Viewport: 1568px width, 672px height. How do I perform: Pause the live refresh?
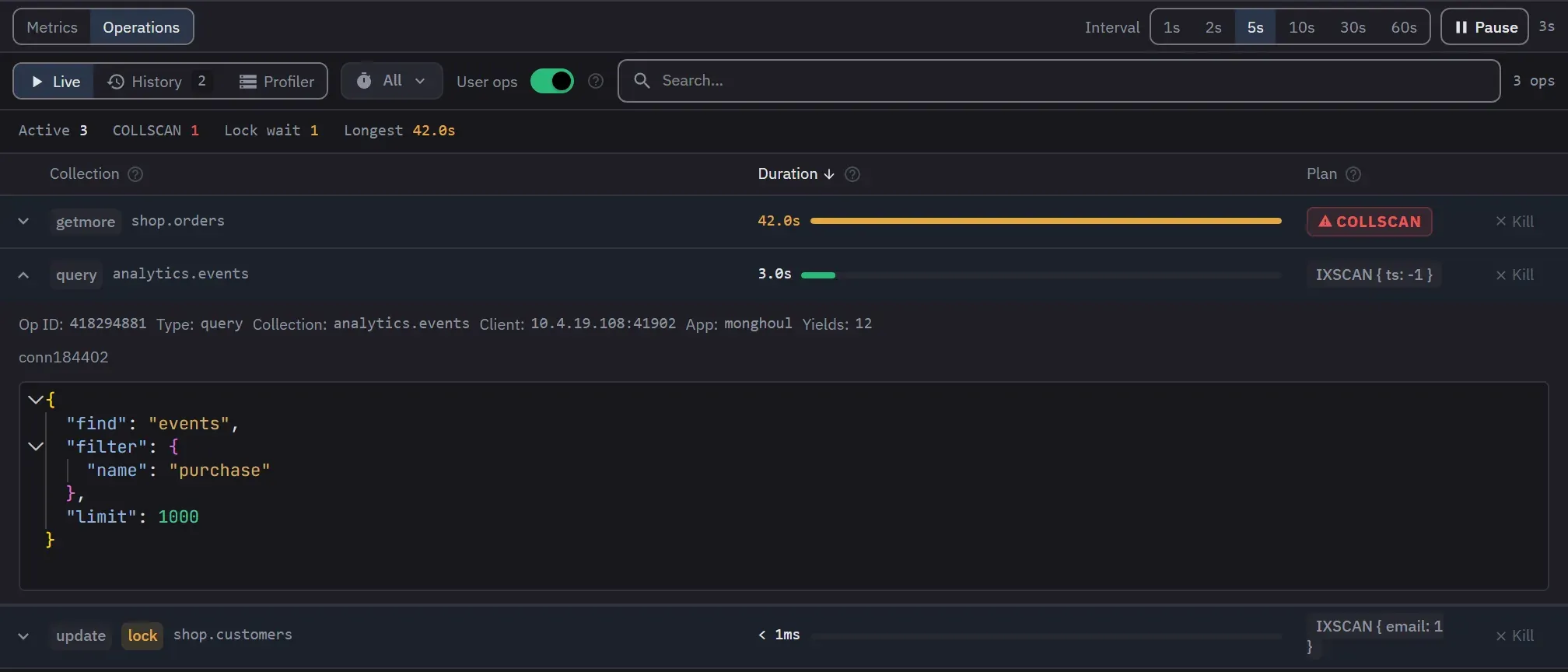tap(1485, 27)
